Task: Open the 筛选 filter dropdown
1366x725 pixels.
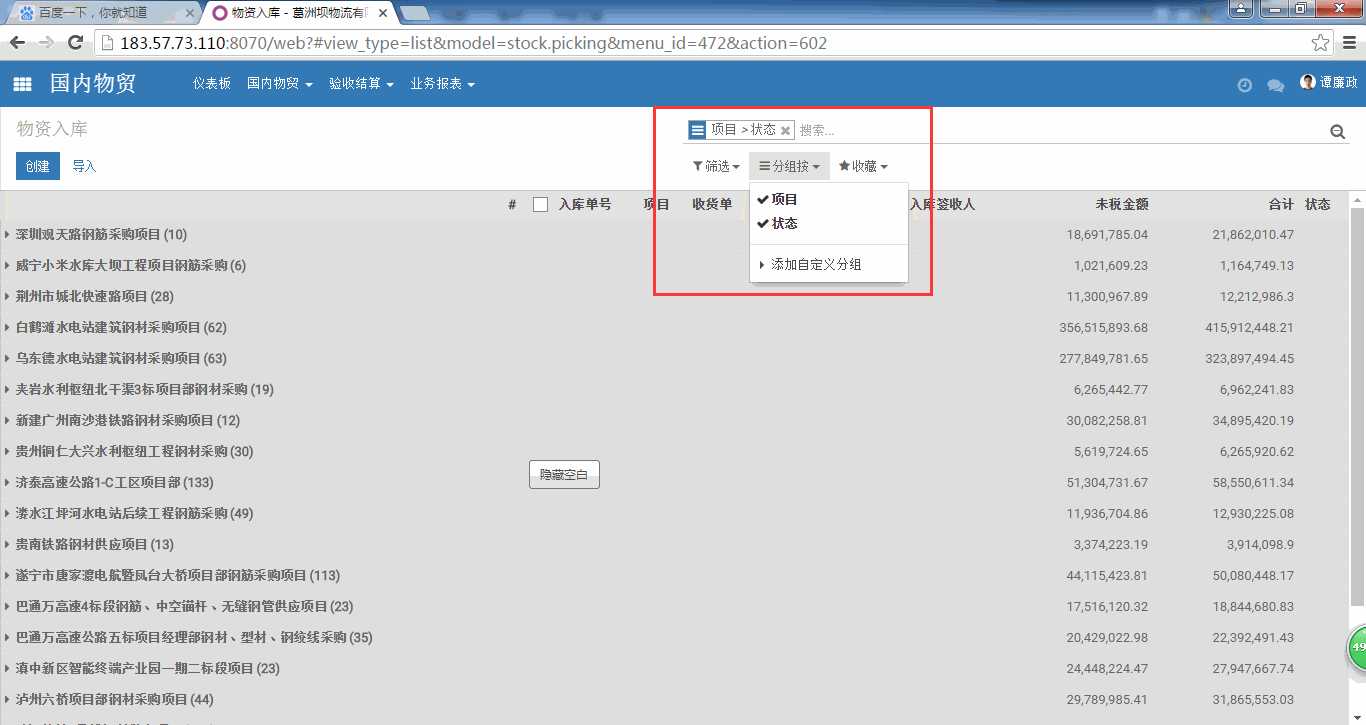Action: 716,167
